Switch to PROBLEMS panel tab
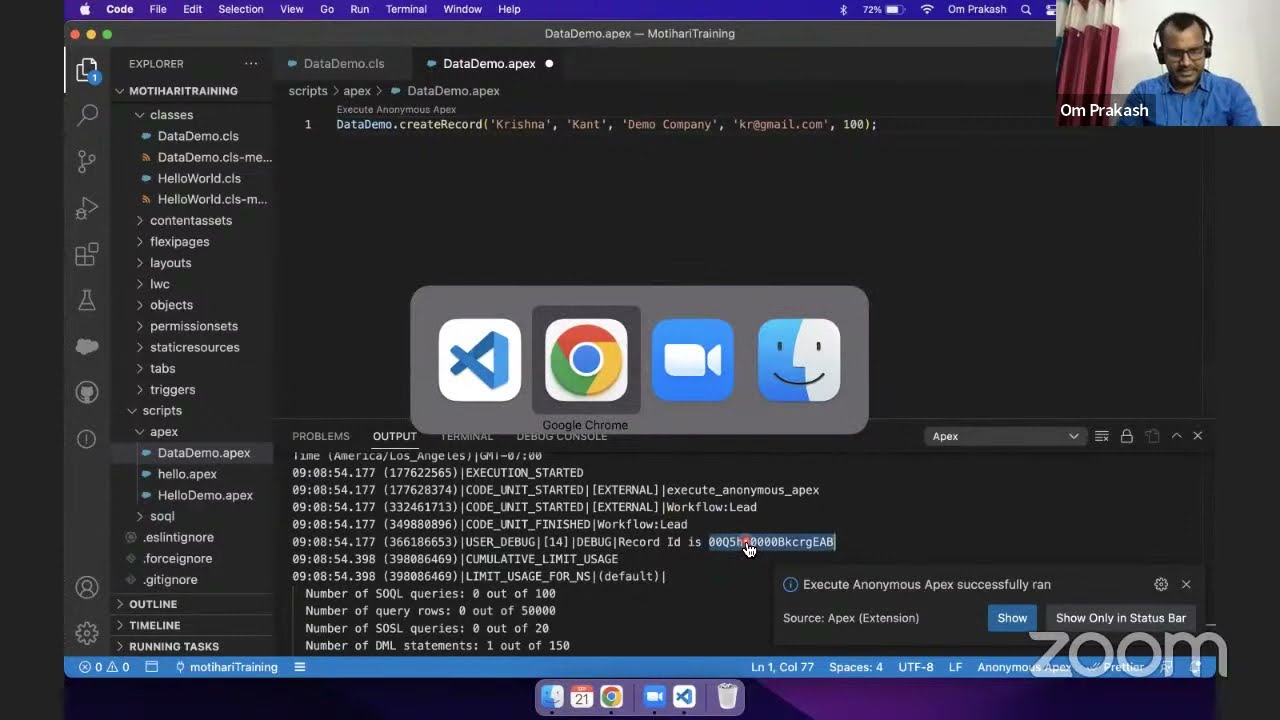Image resolution: width=1280 pixels, height=720 pixels. click(321, 436)
